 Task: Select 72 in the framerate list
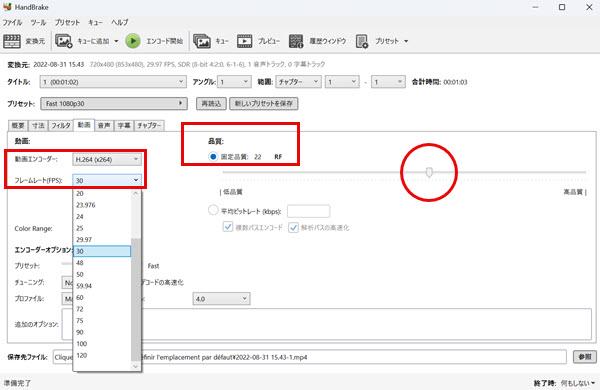pyautogui.click(x=102, y=309)
